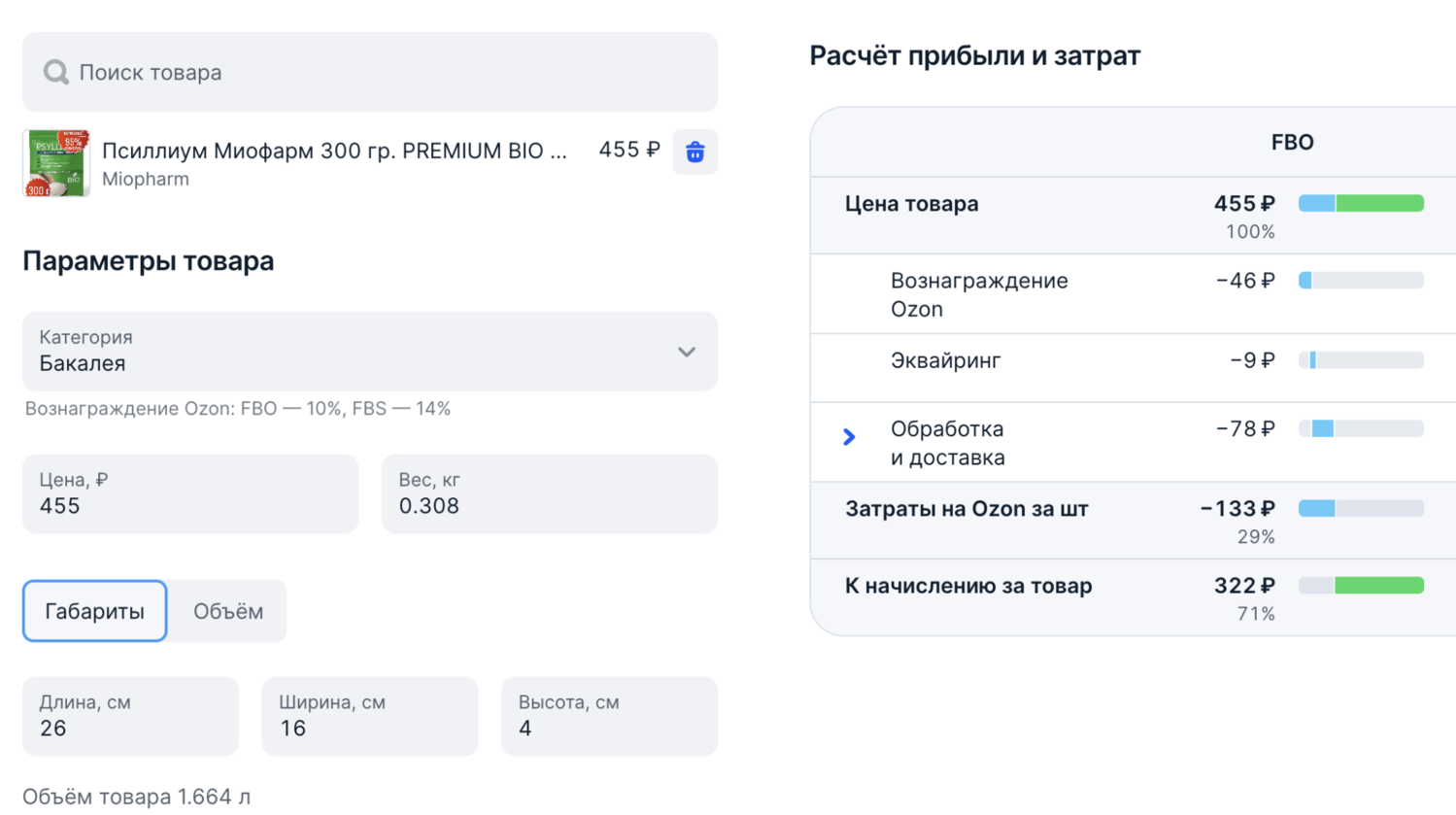
Task: Focus the Цена, ₽ input field
Action: pyautogui.click(x=189, y=494)
